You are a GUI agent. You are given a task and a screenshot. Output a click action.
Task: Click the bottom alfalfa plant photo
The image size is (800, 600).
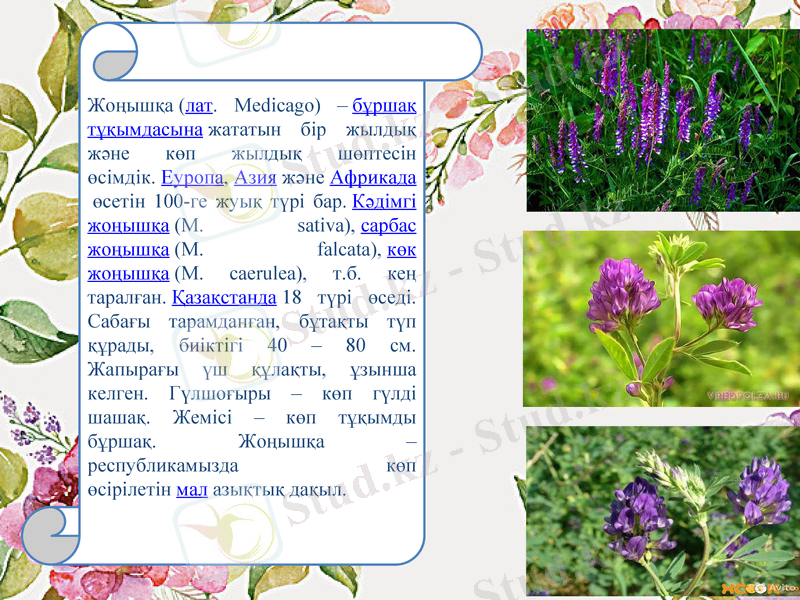click(x=660, y=510)
